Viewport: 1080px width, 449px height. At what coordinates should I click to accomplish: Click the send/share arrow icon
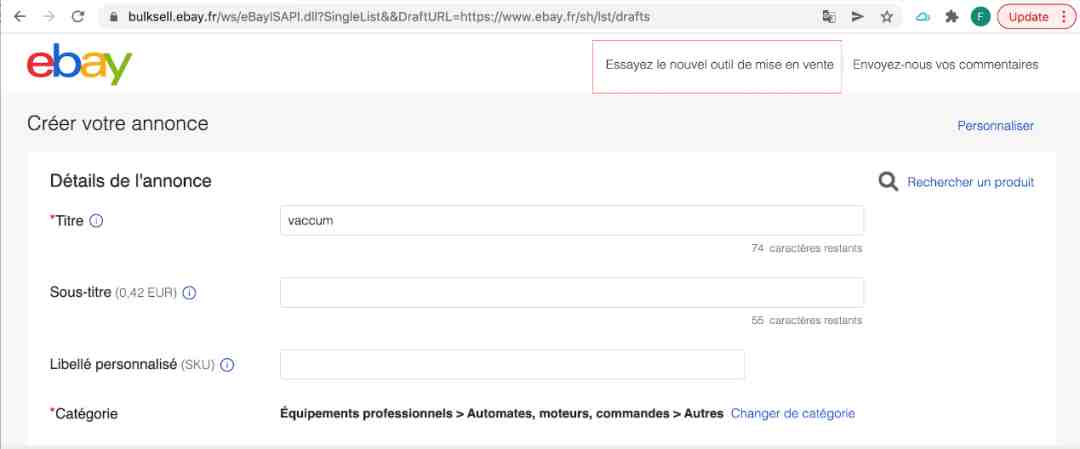[858, 17]
